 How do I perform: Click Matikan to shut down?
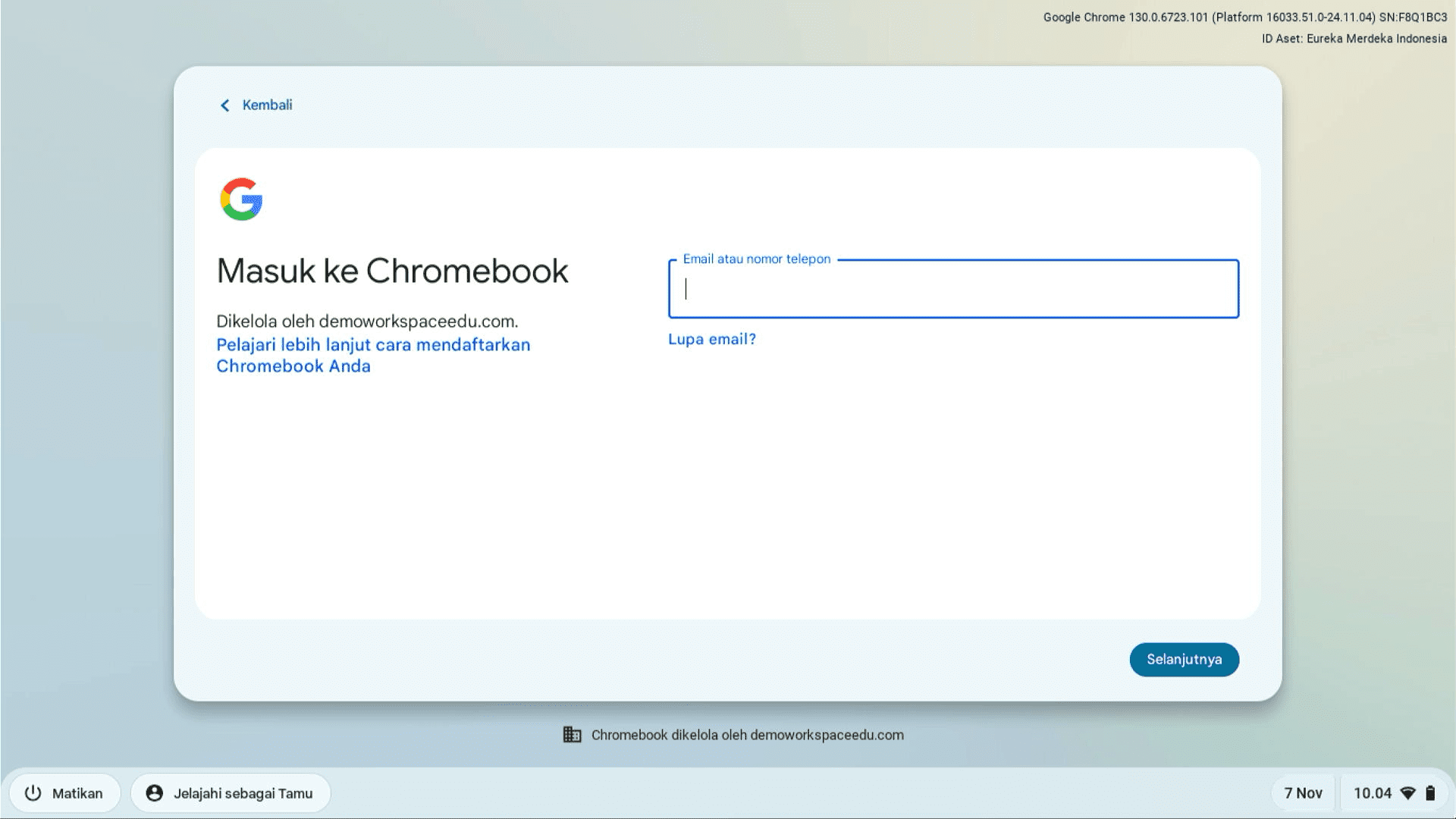77,792
